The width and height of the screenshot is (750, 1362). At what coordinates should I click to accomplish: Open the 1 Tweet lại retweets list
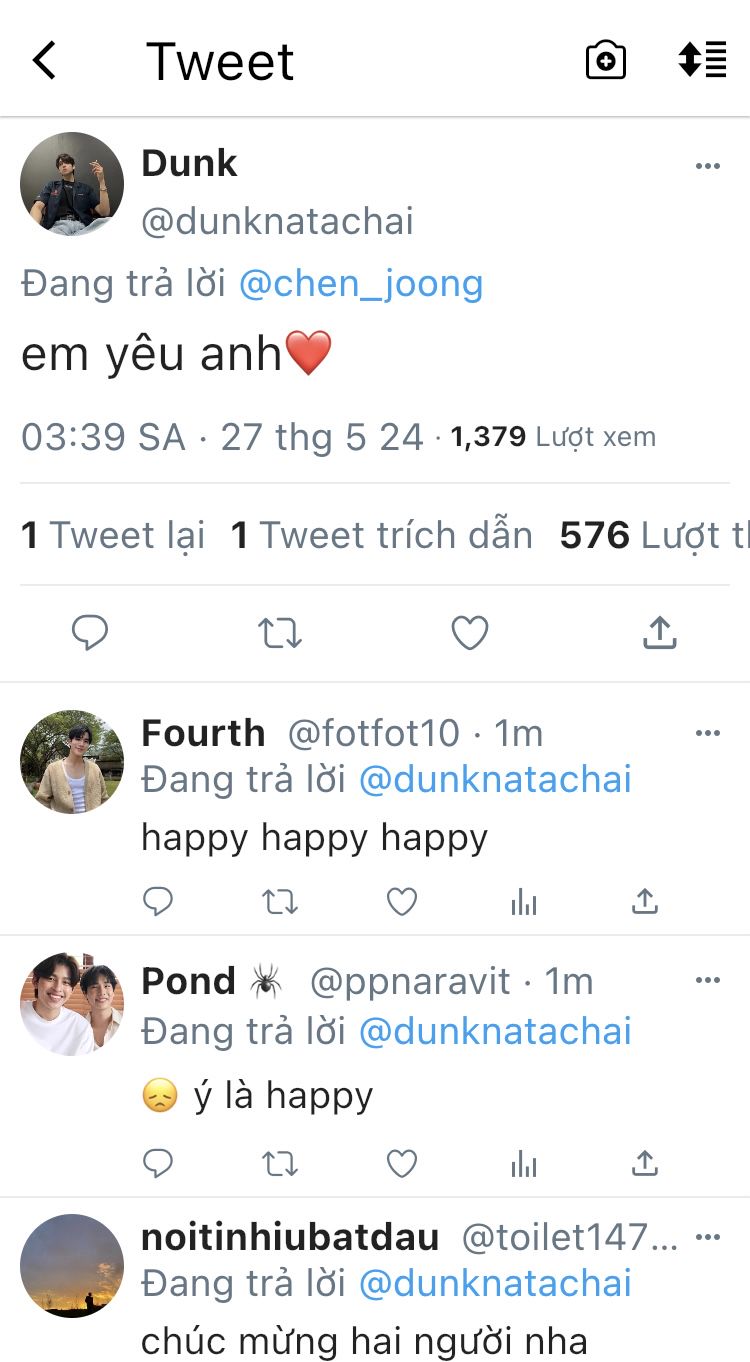[113, 536]
